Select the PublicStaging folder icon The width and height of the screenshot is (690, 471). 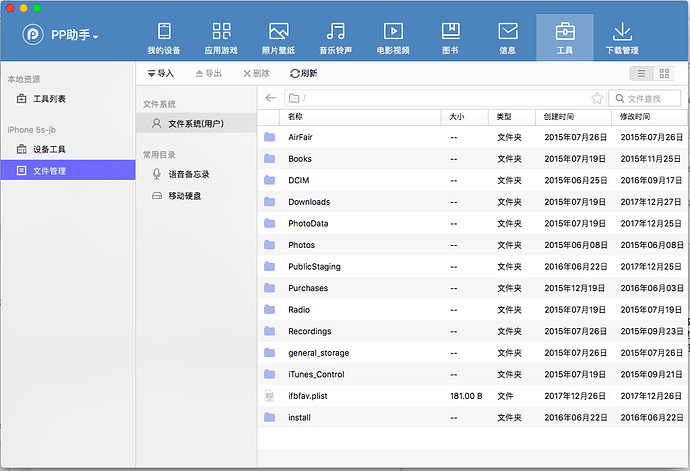click(270, 266)
